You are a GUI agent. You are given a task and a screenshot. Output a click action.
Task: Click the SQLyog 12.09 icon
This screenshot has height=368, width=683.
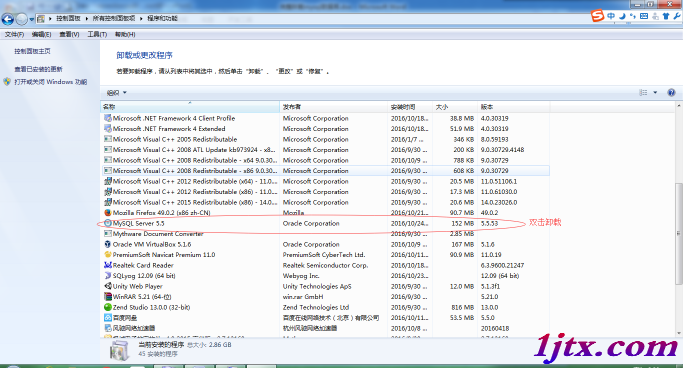[108, 275]
